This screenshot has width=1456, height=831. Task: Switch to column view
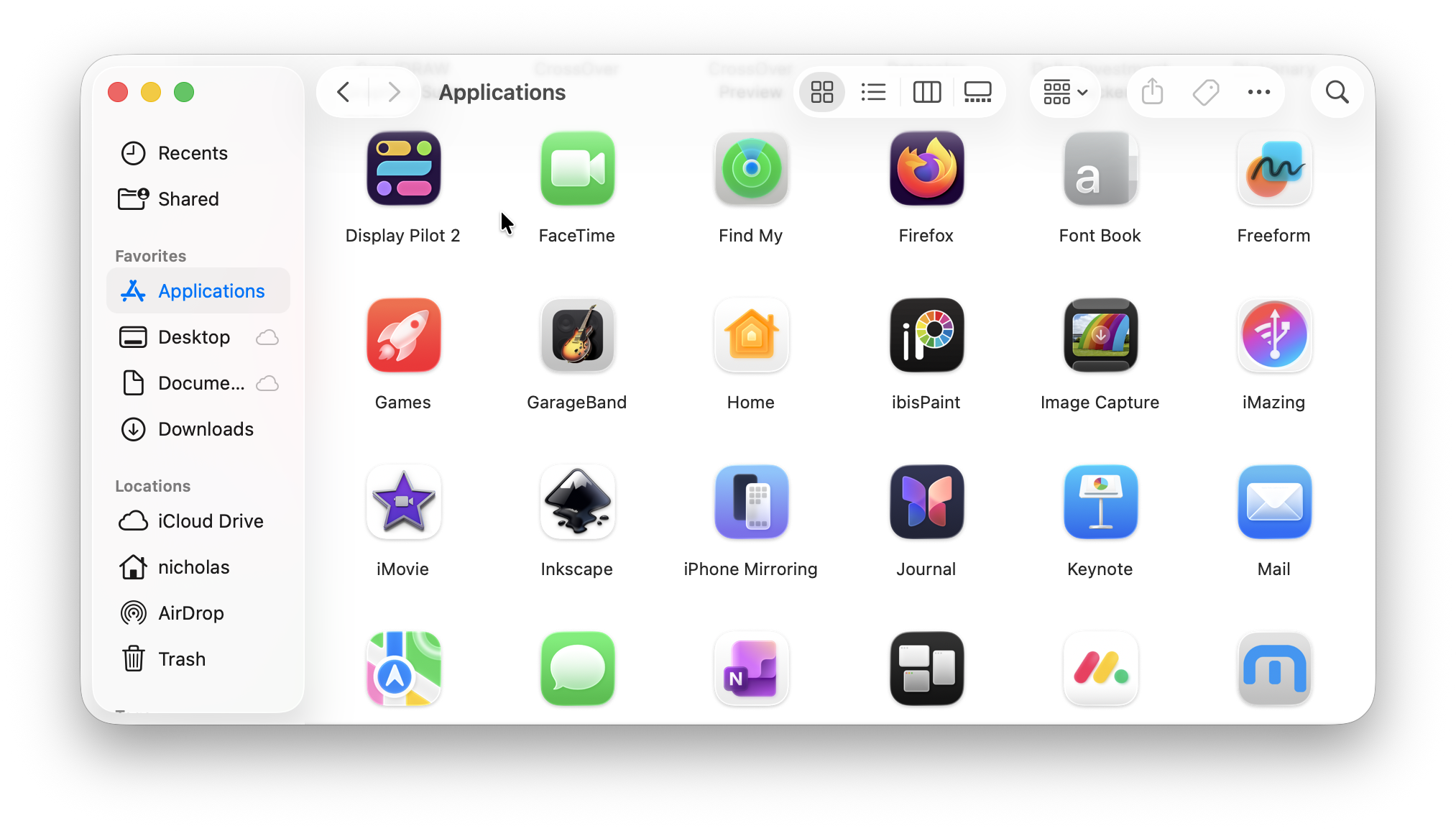[926, 92]
